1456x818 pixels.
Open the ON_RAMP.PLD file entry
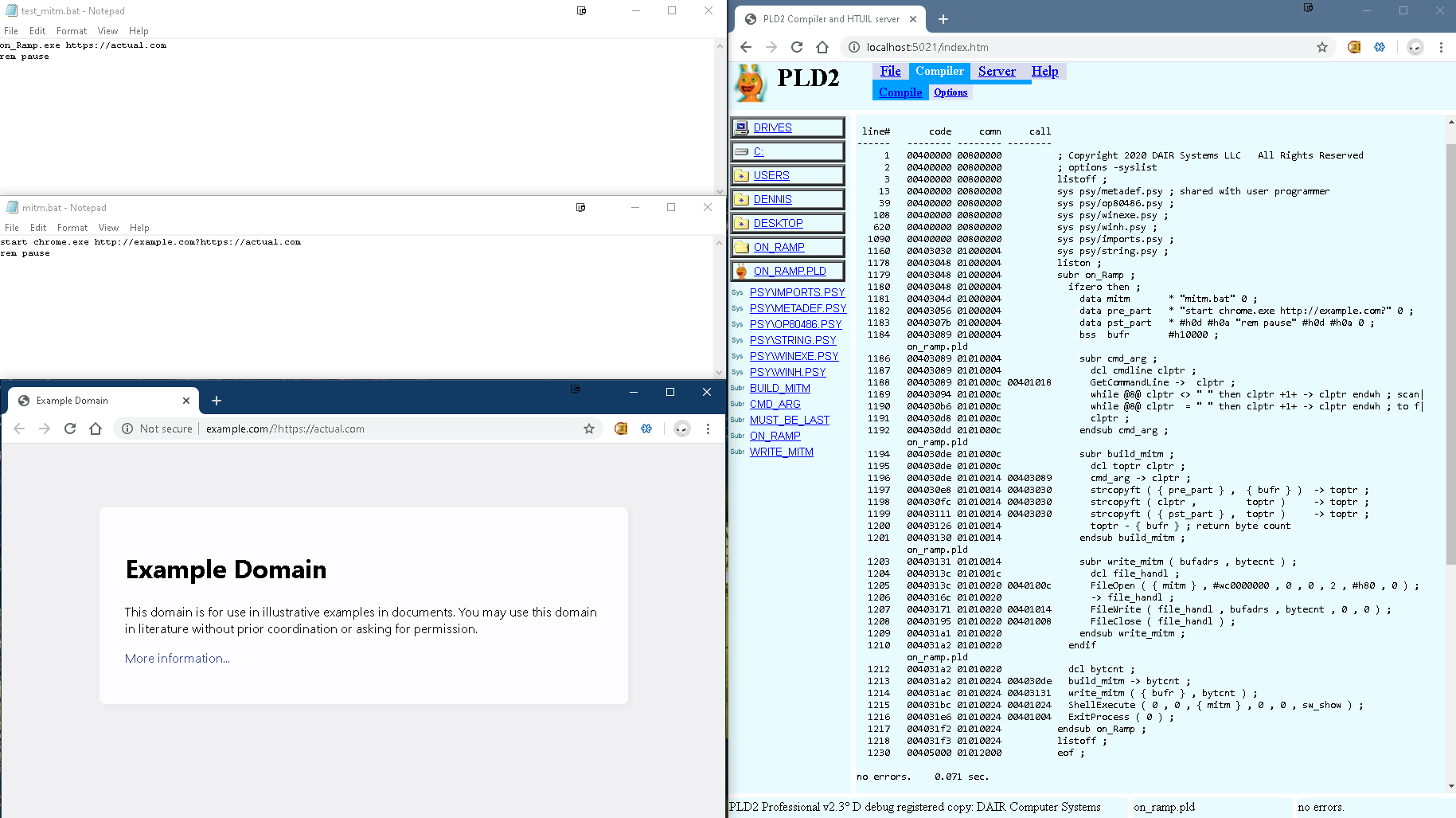790,271
